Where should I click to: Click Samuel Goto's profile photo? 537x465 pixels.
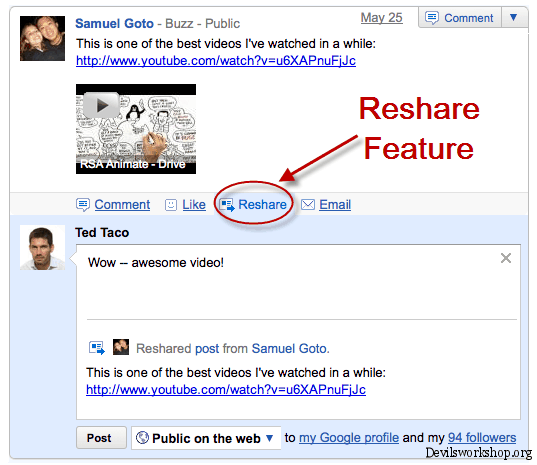pyautogui.click(x=42, y=38)
